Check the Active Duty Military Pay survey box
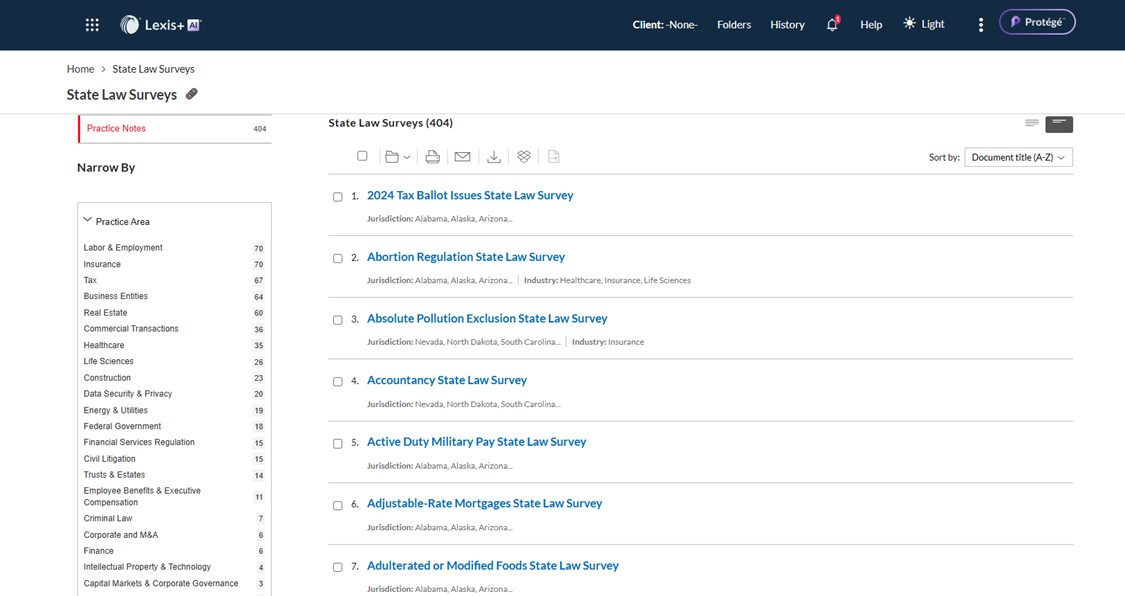 338,443
